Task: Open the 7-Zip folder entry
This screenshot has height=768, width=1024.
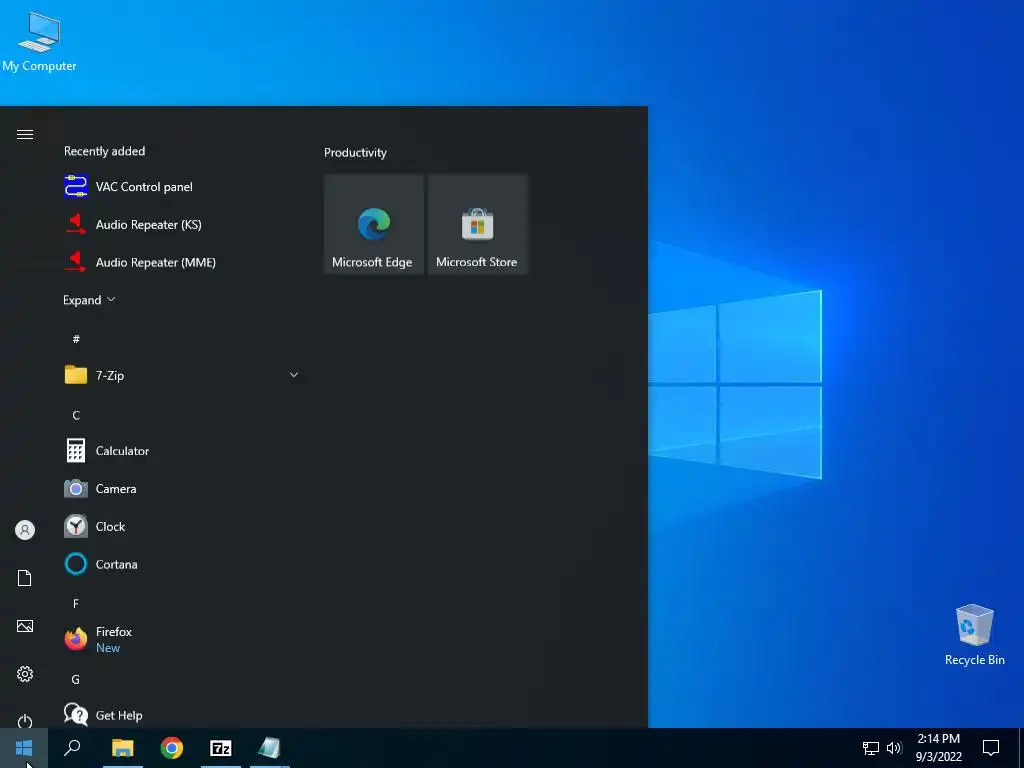Action: 182,376
